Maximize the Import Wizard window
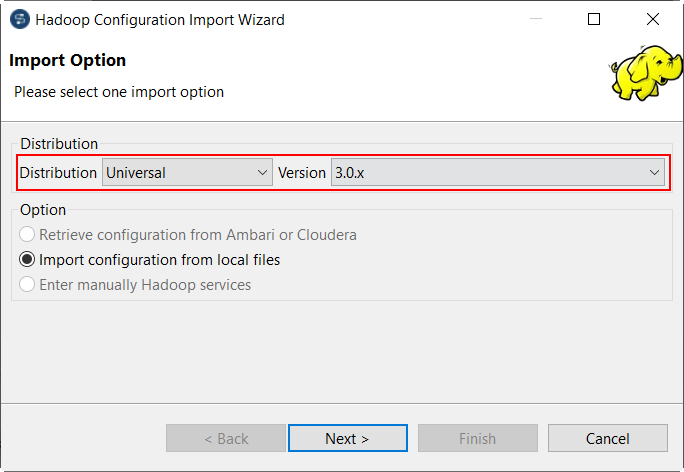 (594, 19)
